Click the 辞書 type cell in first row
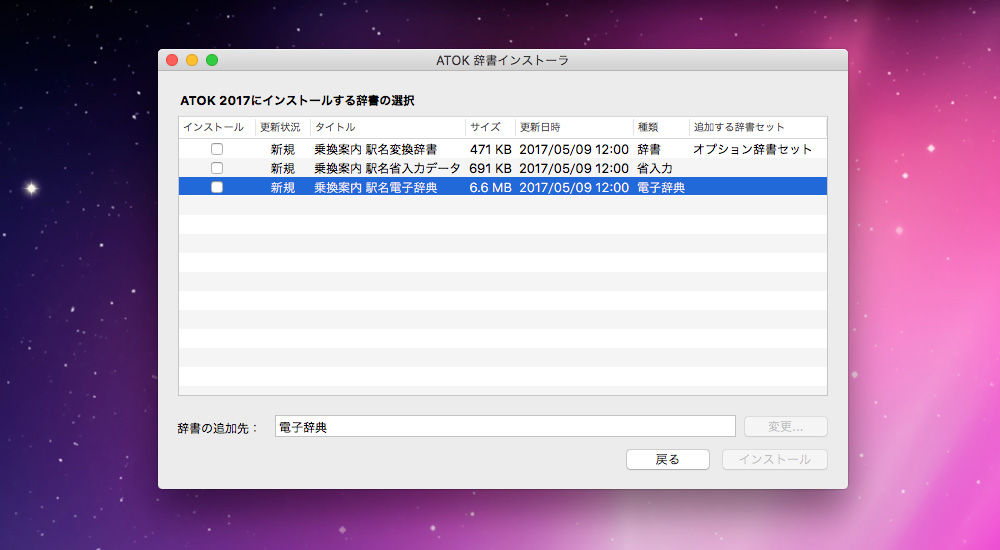This screenshot has height=550, width=1000. point(649,149)
